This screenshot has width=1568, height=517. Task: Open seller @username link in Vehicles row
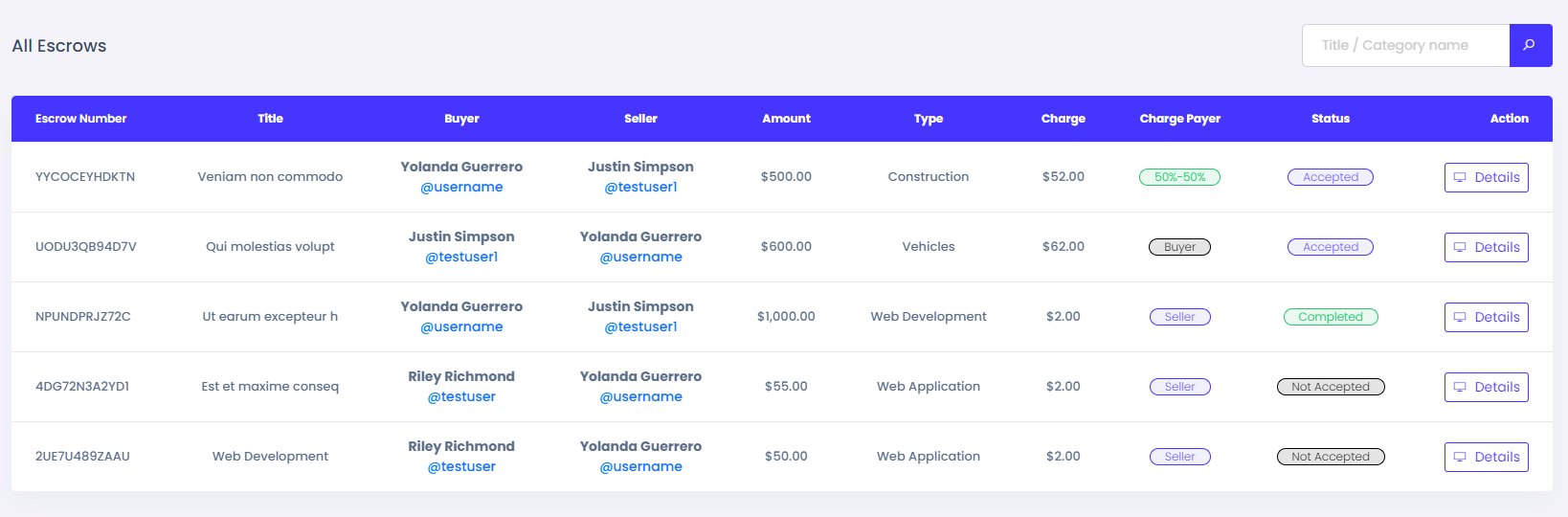click(640, 257)
